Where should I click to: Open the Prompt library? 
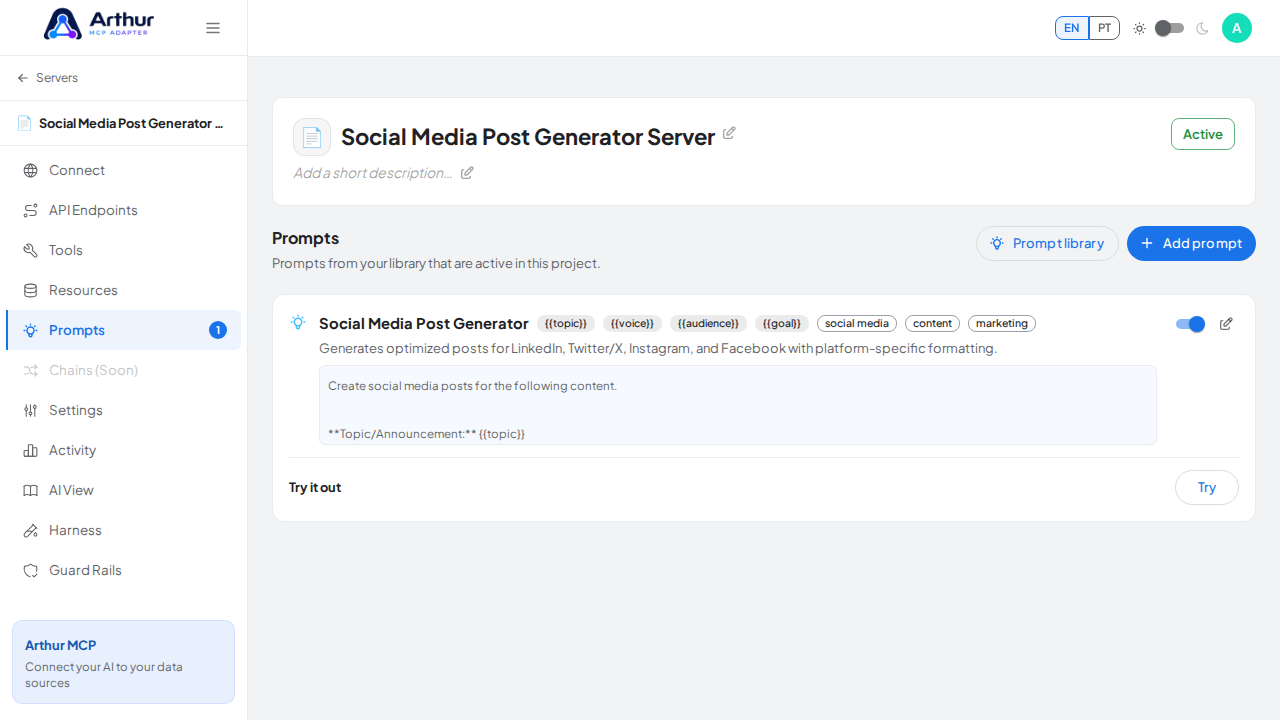tap(1047, 243)
